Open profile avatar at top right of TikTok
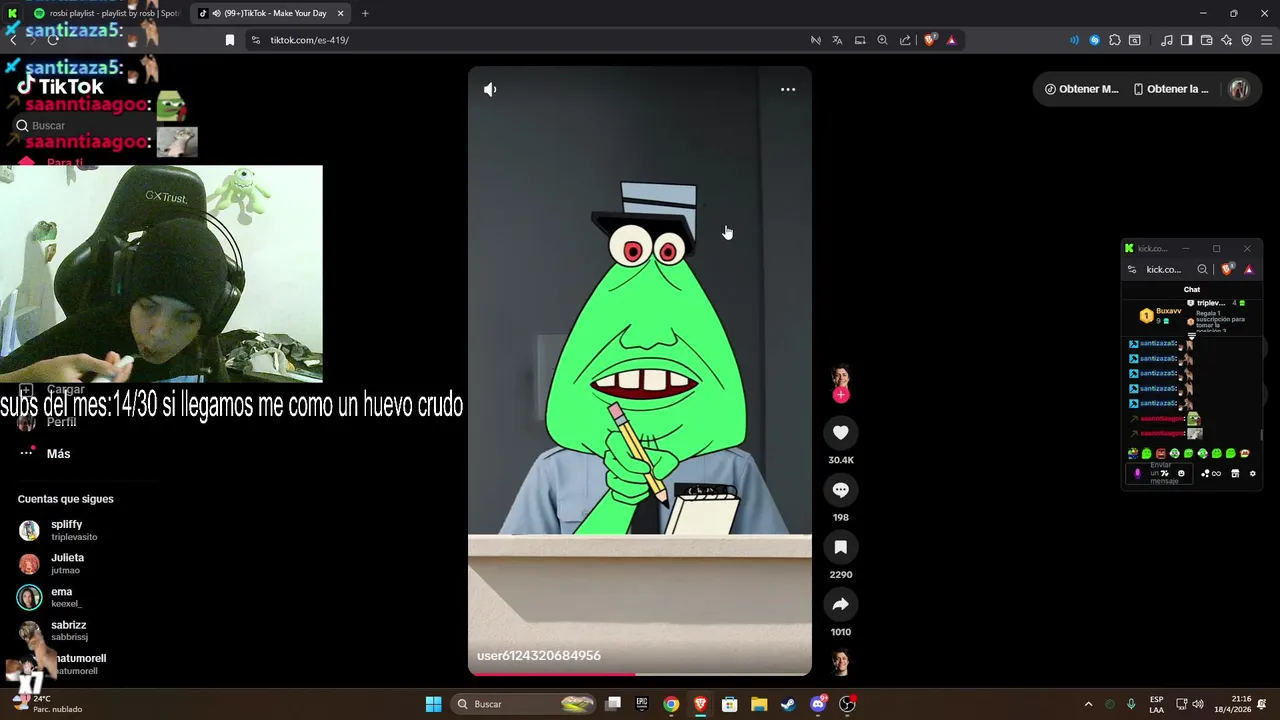This screenshot has width=1280, height=720. tap(1239, 89)
